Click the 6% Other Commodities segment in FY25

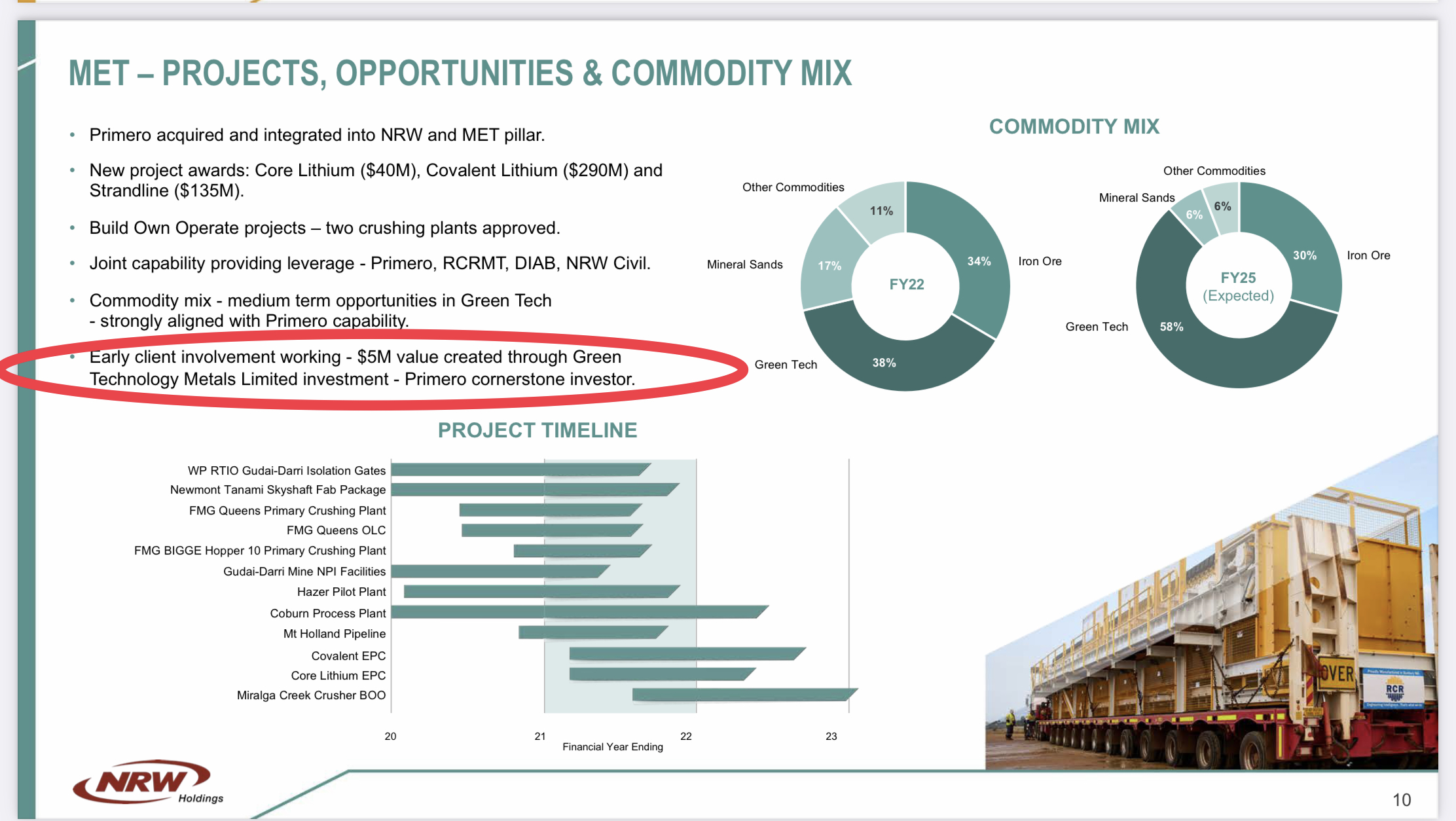coord(1222,206)
